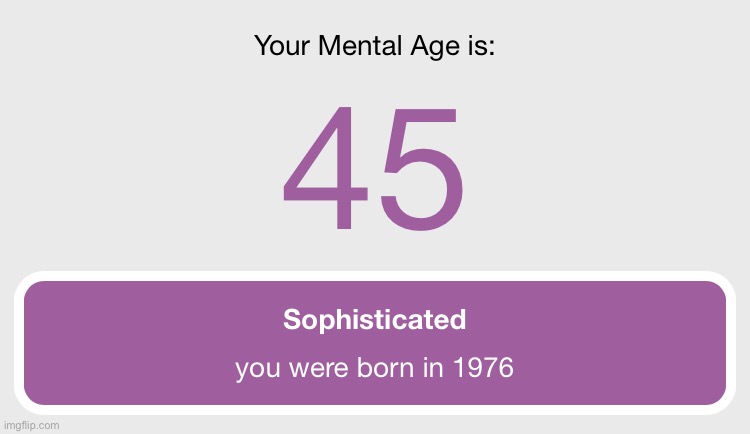The image size is (750, 434).
Task: Click the bold "Sophisticated" label
Action: 374,320
